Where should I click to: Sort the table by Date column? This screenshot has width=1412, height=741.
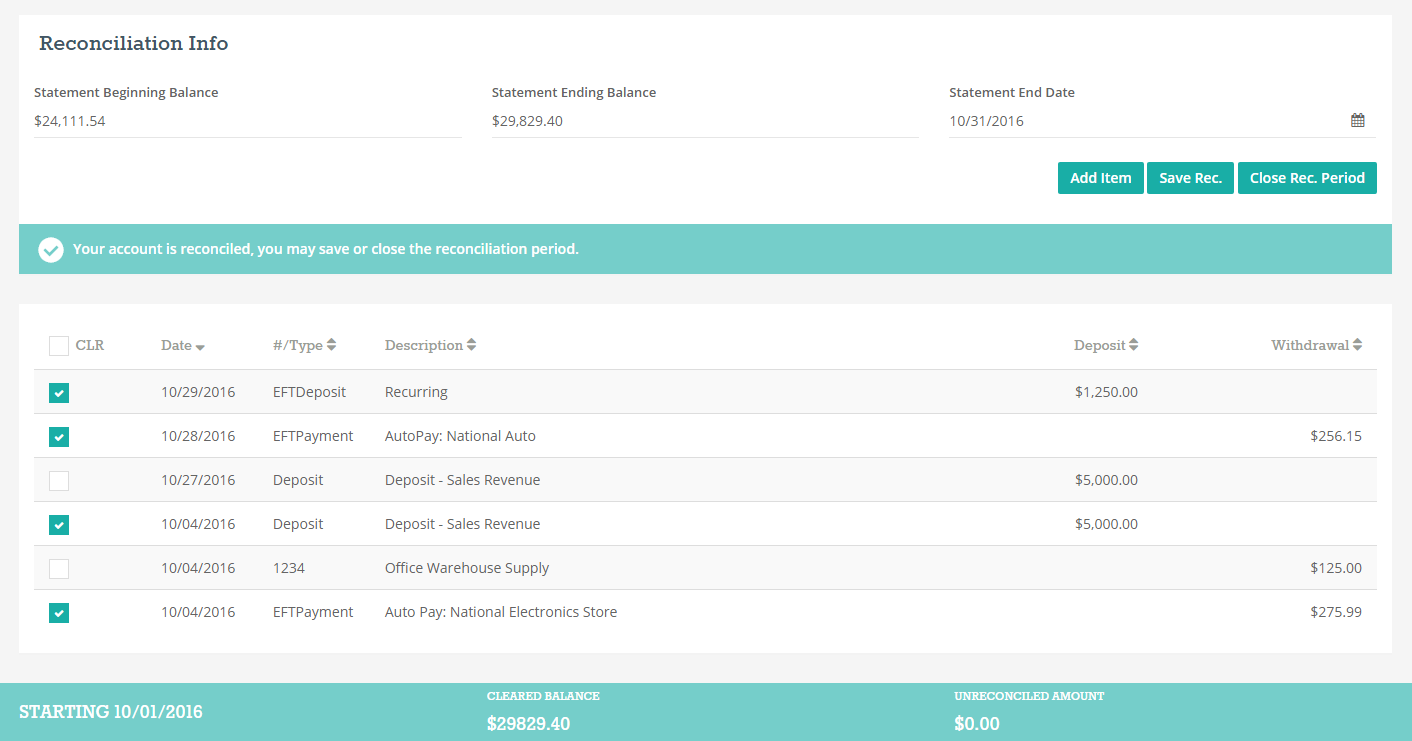click(x=182, y=345)
